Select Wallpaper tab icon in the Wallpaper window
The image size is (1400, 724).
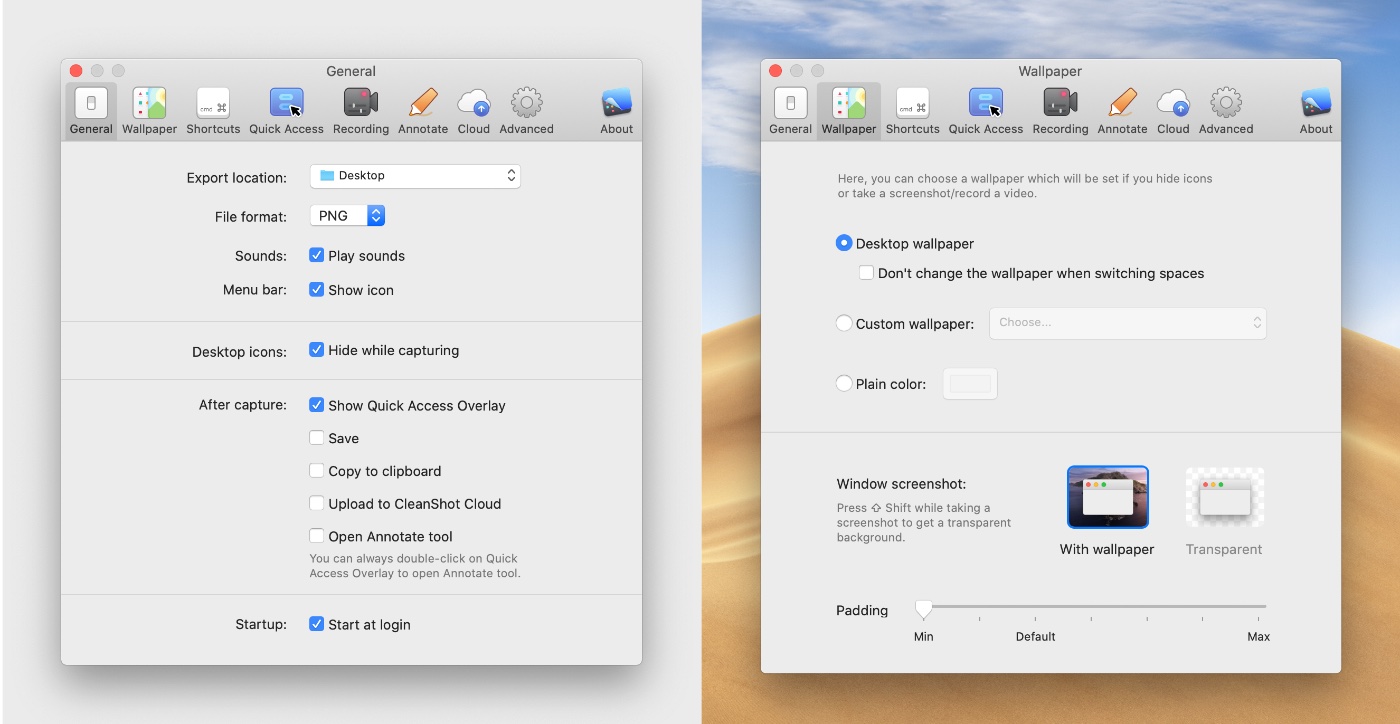[x=848, y=103]
